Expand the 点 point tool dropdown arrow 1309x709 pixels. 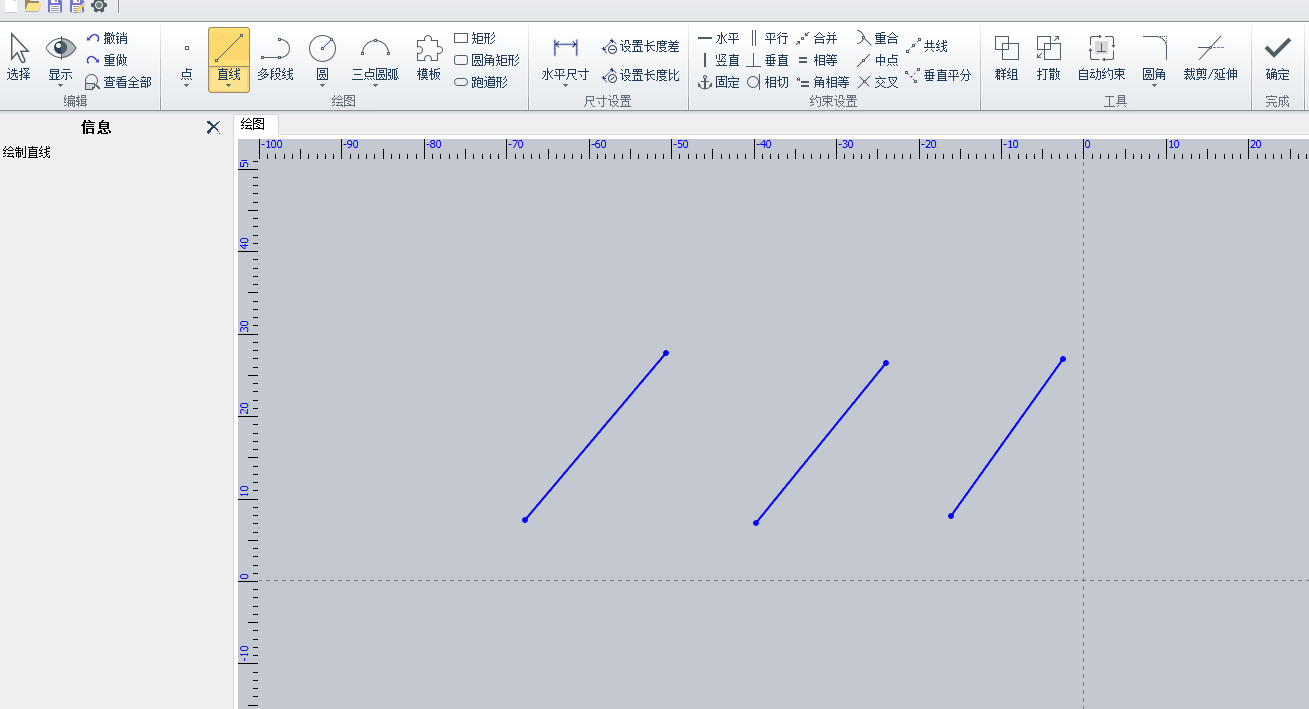click(187, 86)
